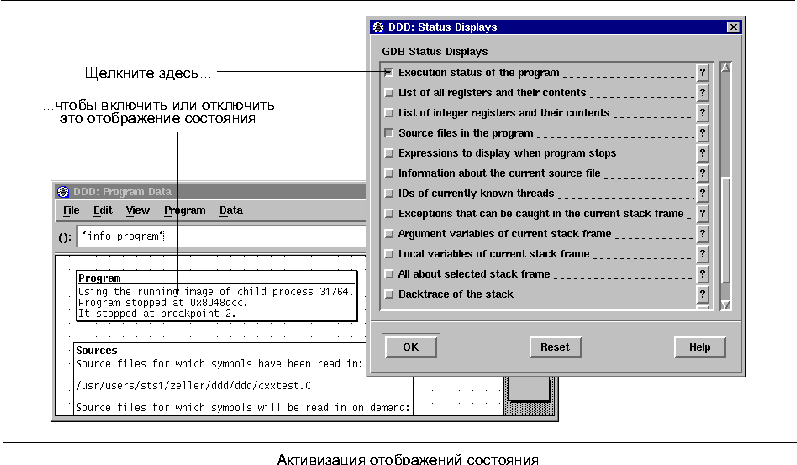Open View menu in Program Data window
The image size is (797, 465).
coord(138,210)
